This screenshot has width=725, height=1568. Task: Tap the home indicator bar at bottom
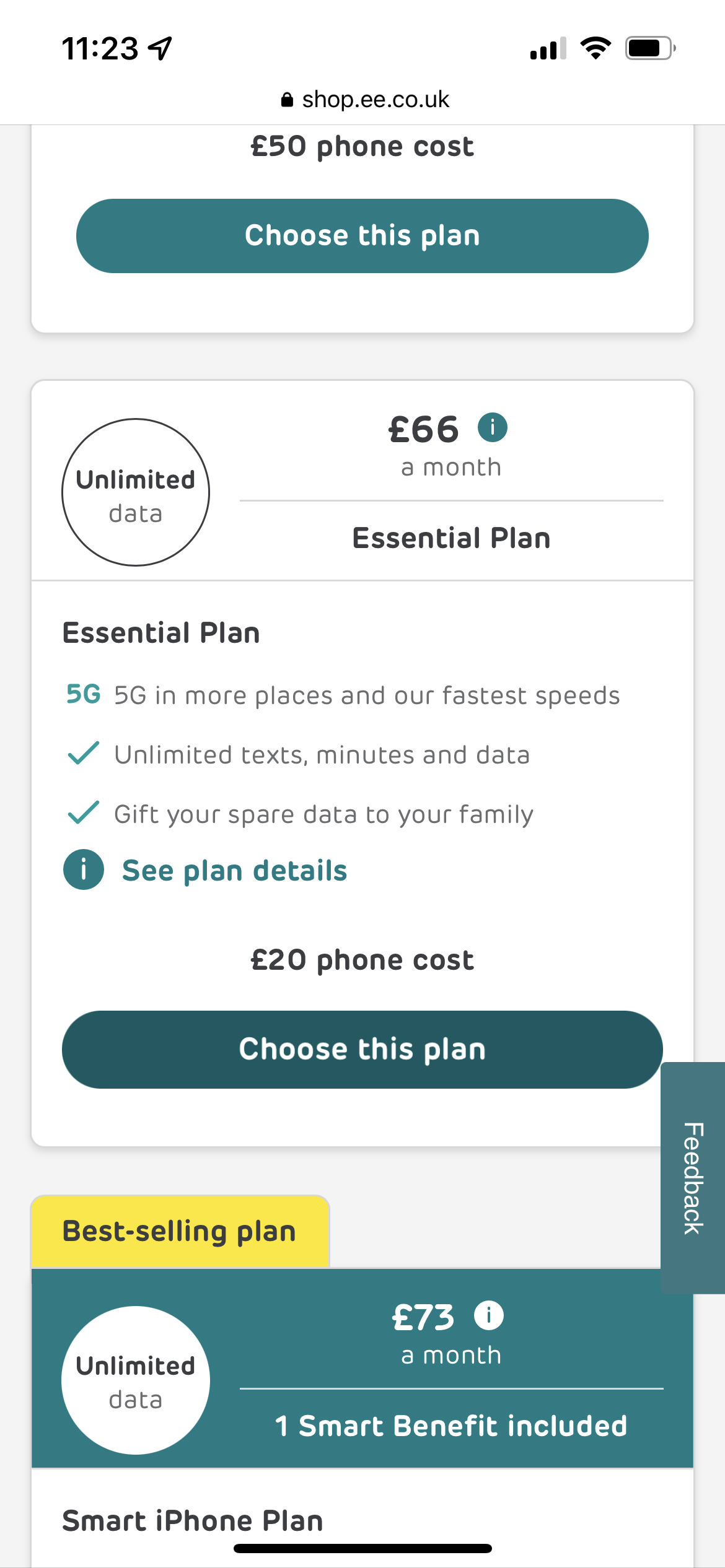[362, 1548]
